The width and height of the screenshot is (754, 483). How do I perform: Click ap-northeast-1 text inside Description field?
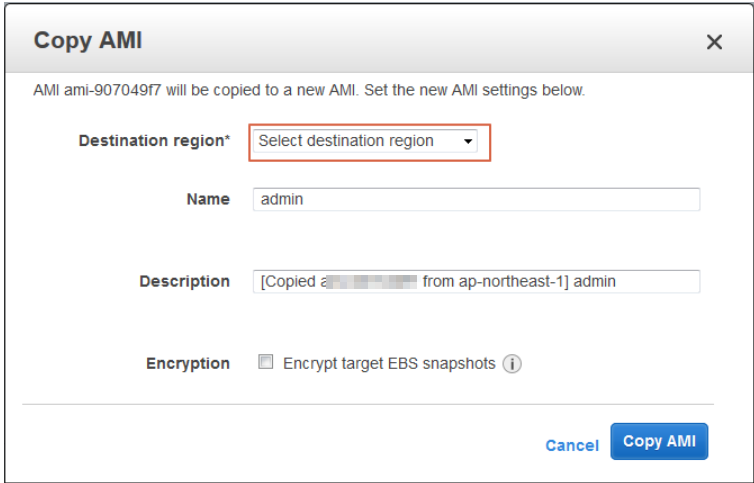pyautogui.click(x=511, y=281)
